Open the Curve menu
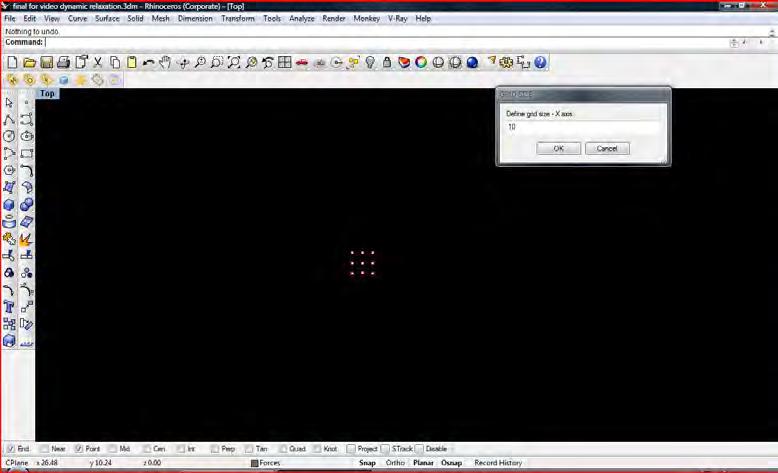 [77, 18]
